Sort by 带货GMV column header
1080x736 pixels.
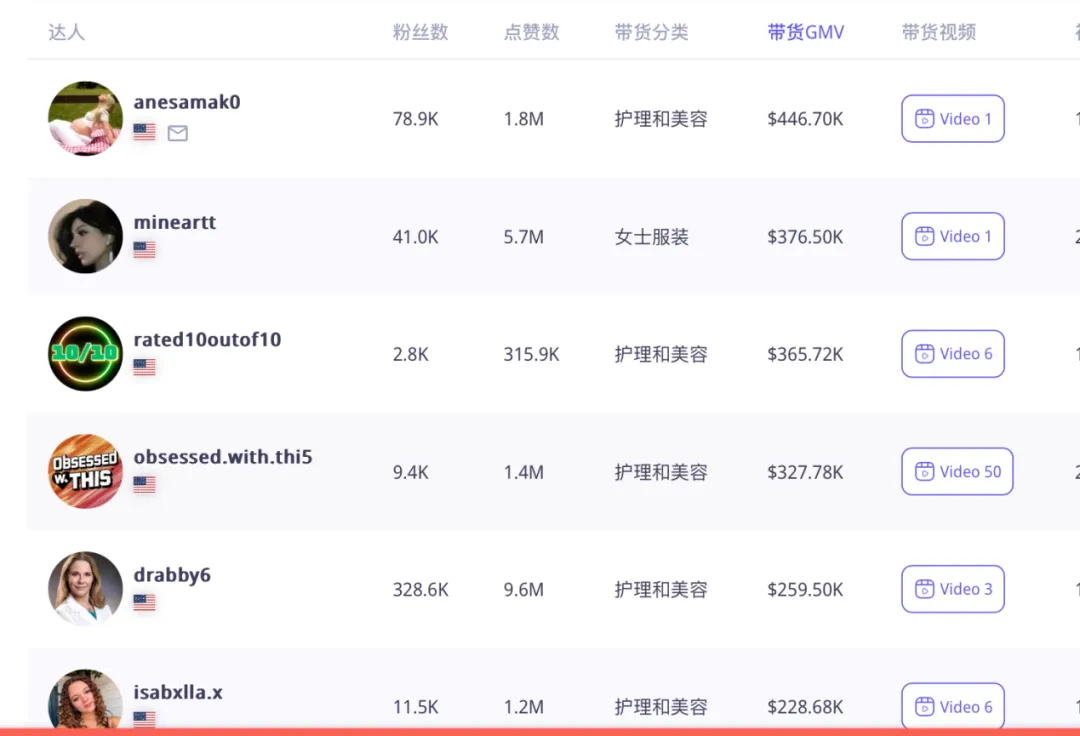coord(806,32)
